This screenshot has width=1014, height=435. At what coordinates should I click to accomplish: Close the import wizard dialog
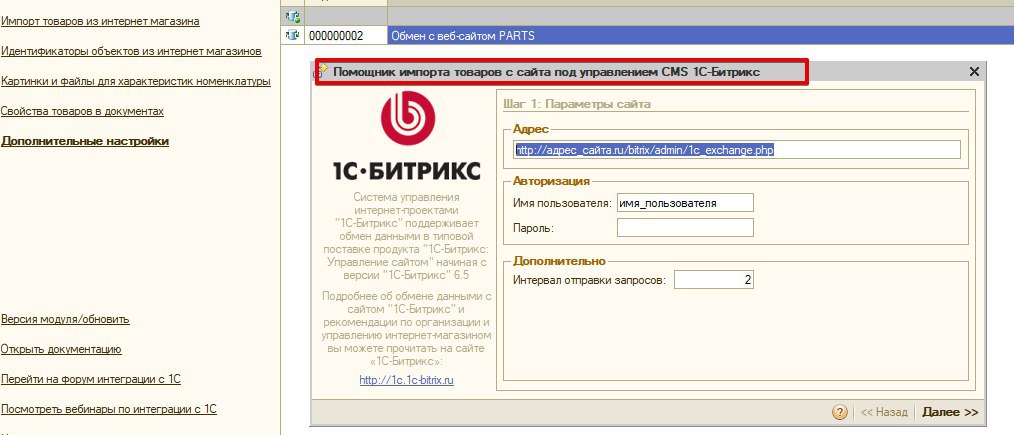coord(974,72)
